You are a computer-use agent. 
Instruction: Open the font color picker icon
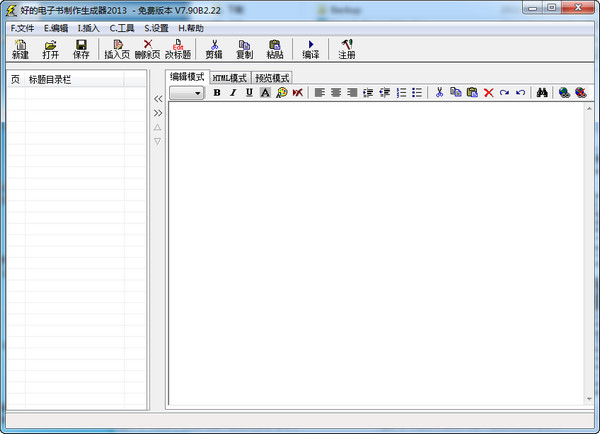click(x=265, y=92)
